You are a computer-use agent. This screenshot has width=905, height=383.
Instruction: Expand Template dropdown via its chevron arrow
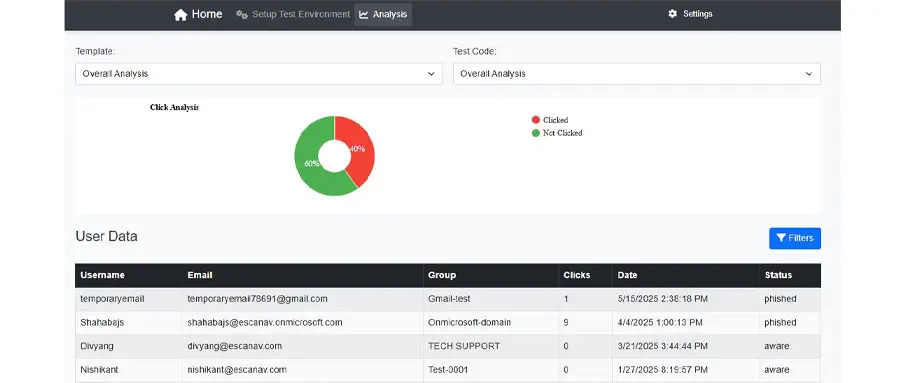[431, 74]
